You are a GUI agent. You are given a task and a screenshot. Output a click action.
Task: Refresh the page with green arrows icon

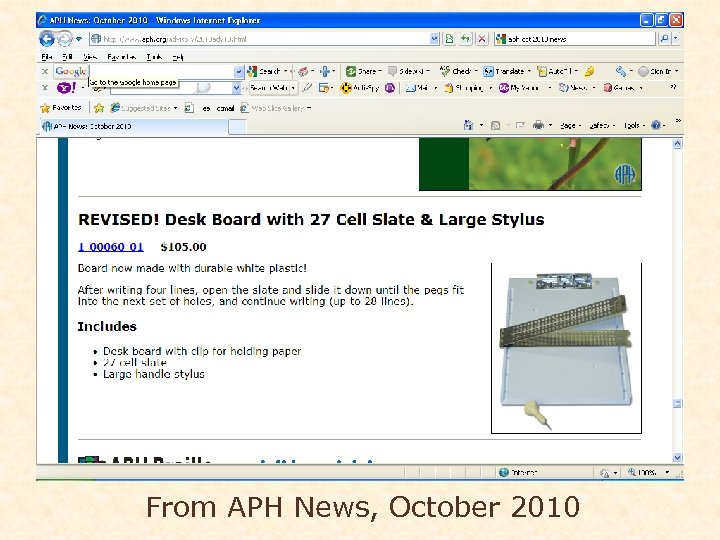click(466, 39)
